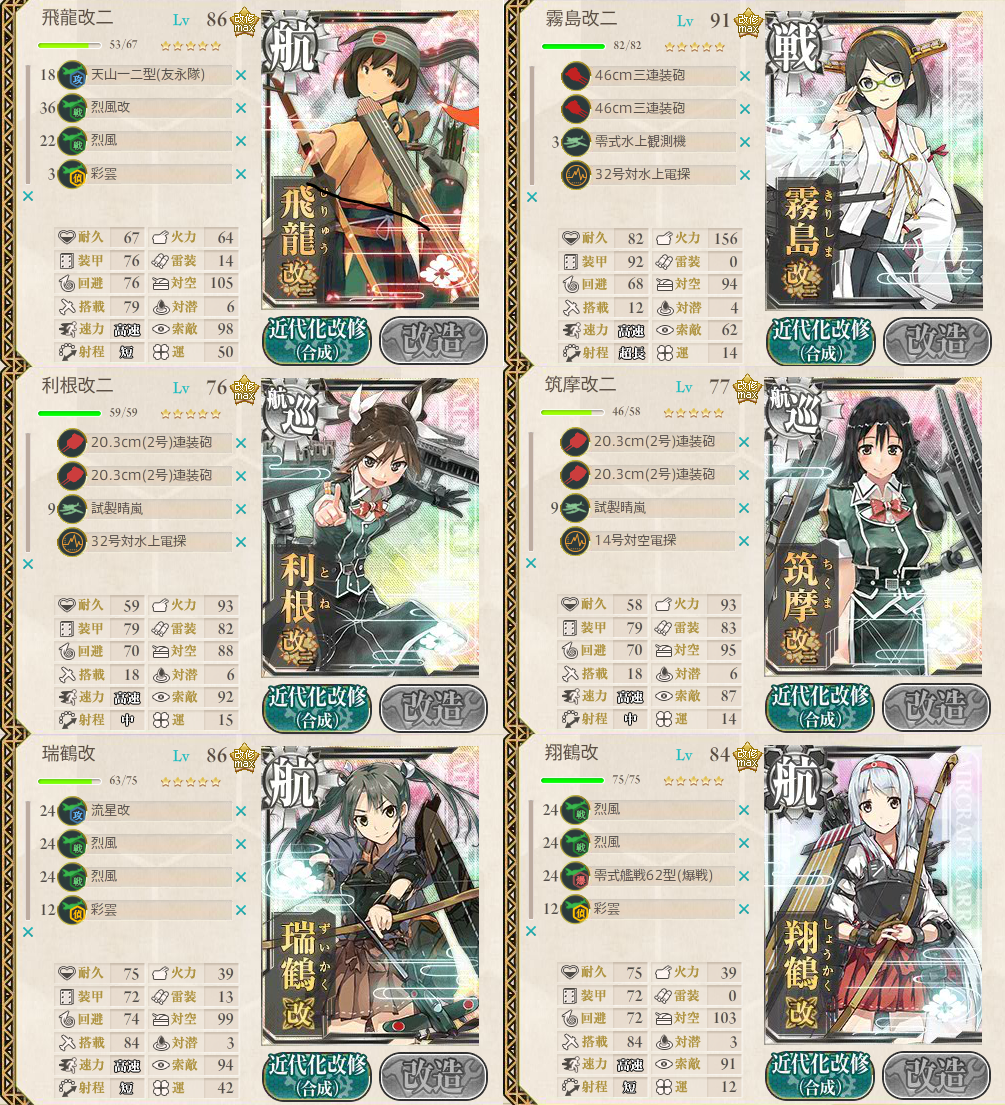This screenshot has width=1005, height=1105.
Task: Click the 試製晴嵐 seaplane icon on 利根改二
Action: coord(72,508)
